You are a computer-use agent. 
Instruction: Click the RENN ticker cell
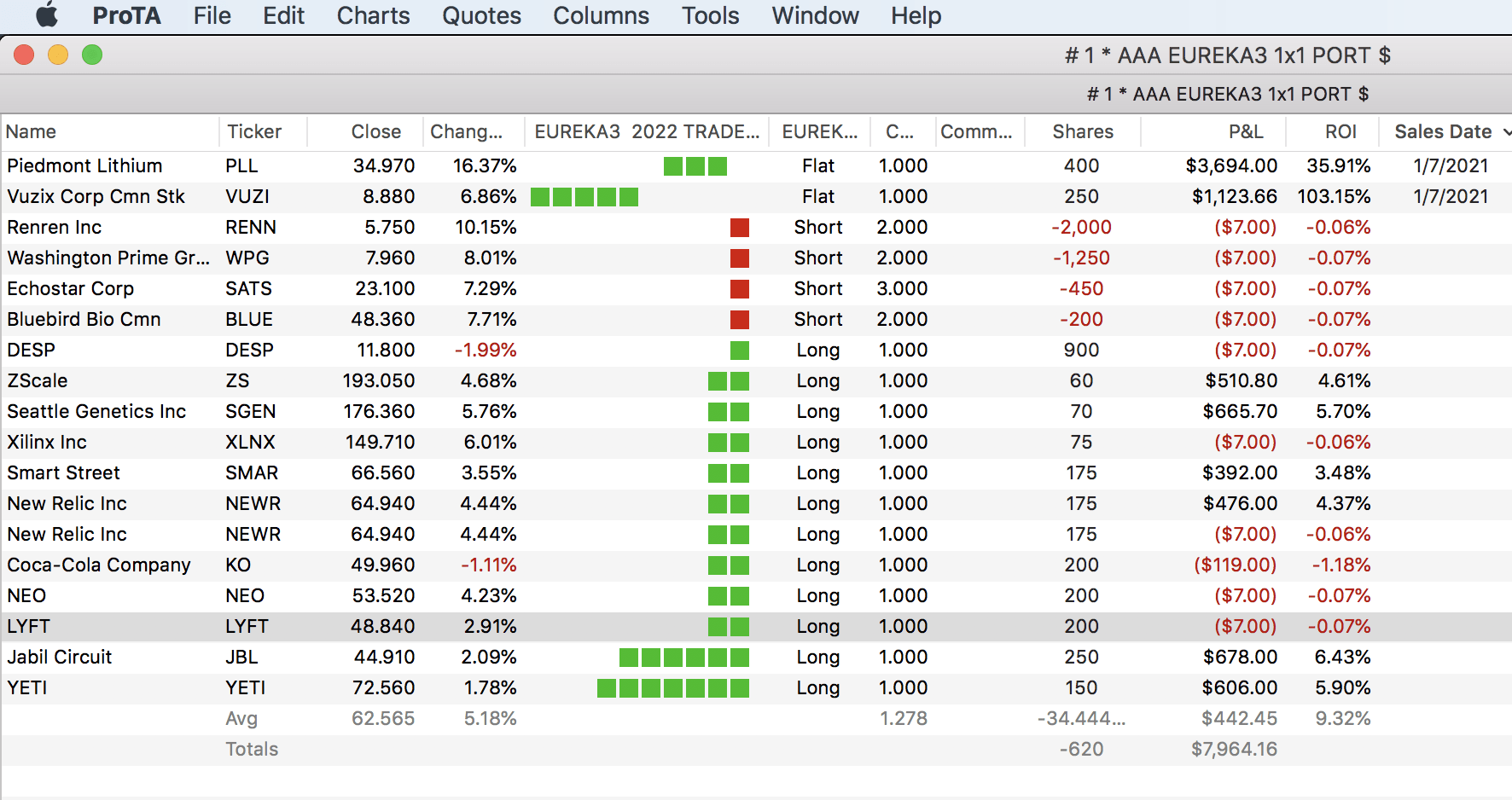pos(251,227)
